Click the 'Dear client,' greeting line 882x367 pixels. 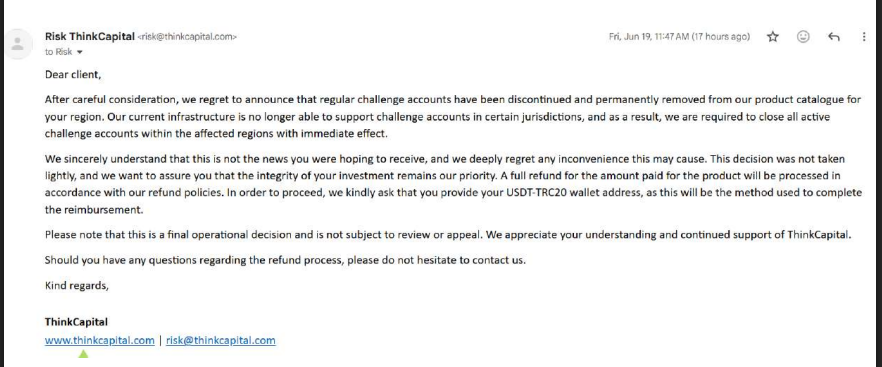pyautogui.click(x=73, y=74)
